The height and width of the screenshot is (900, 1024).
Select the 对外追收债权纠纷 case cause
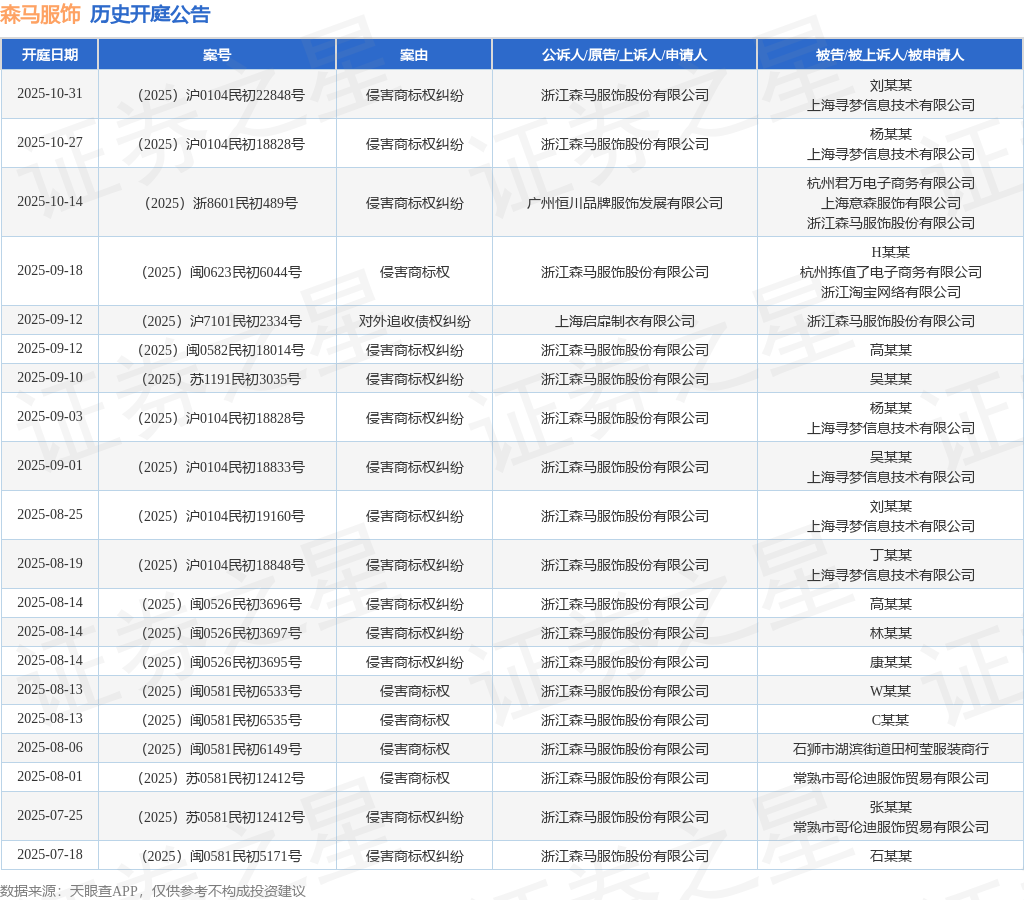pos(414,321)
